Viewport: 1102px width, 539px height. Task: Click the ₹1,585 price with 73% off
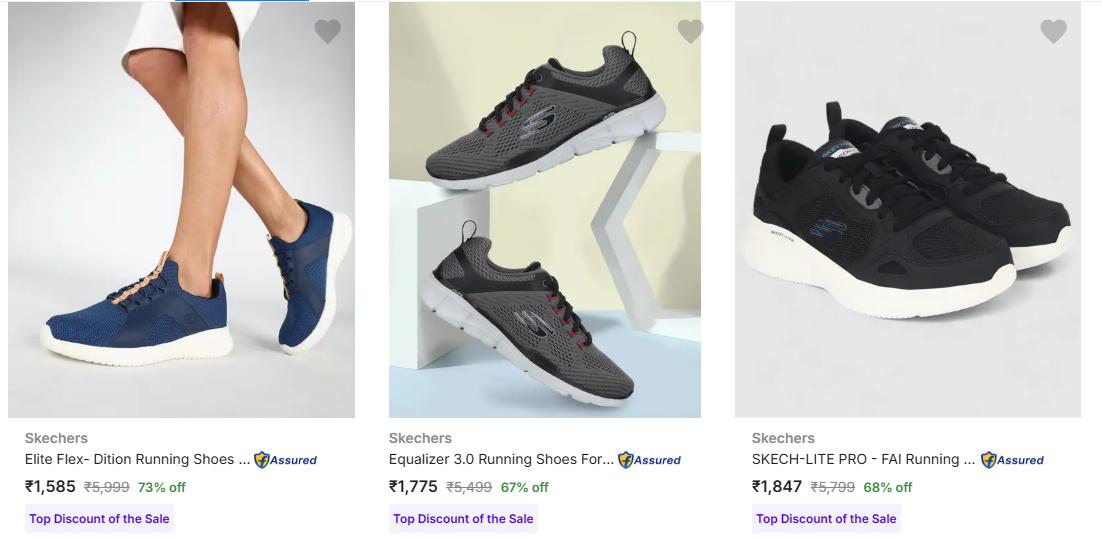(x=50, y=487)
